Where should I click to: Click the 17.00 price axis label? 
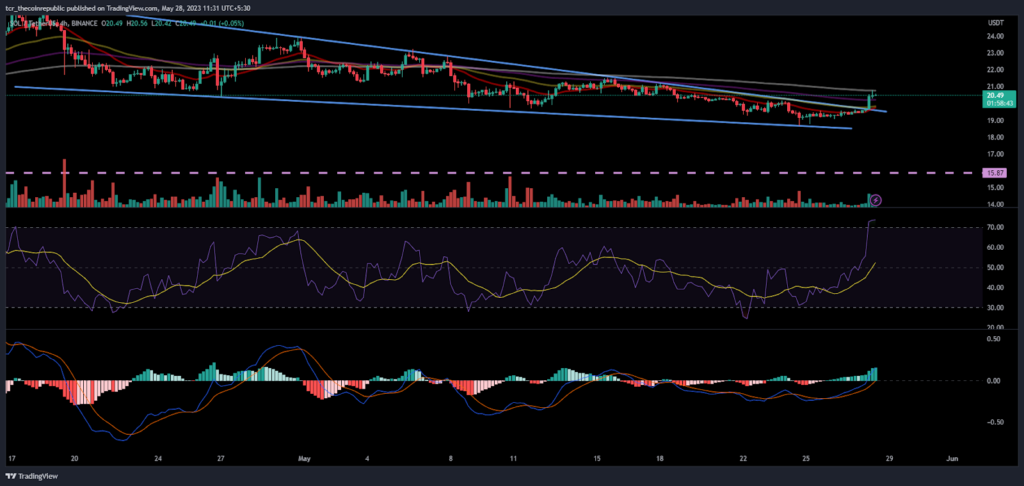[x=997, y=155]
